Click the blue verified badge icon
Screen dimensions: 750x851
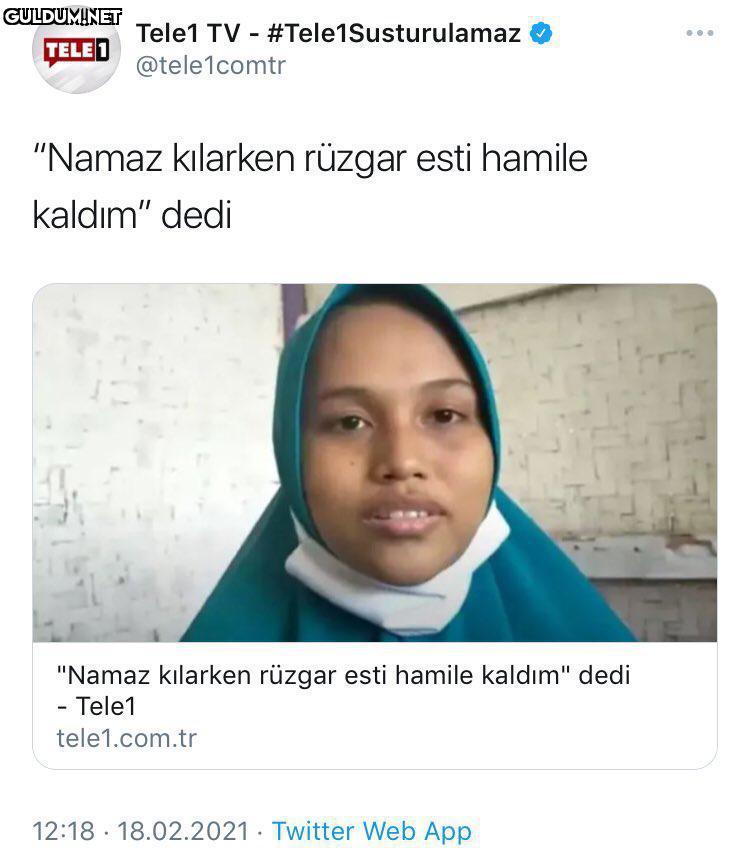click(x=541, y=33)
